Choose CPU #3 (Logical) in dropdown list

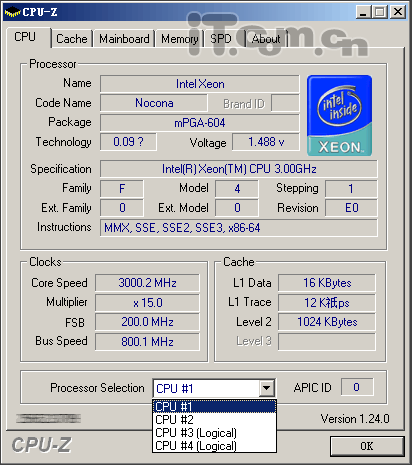click(x=214, y=433)
